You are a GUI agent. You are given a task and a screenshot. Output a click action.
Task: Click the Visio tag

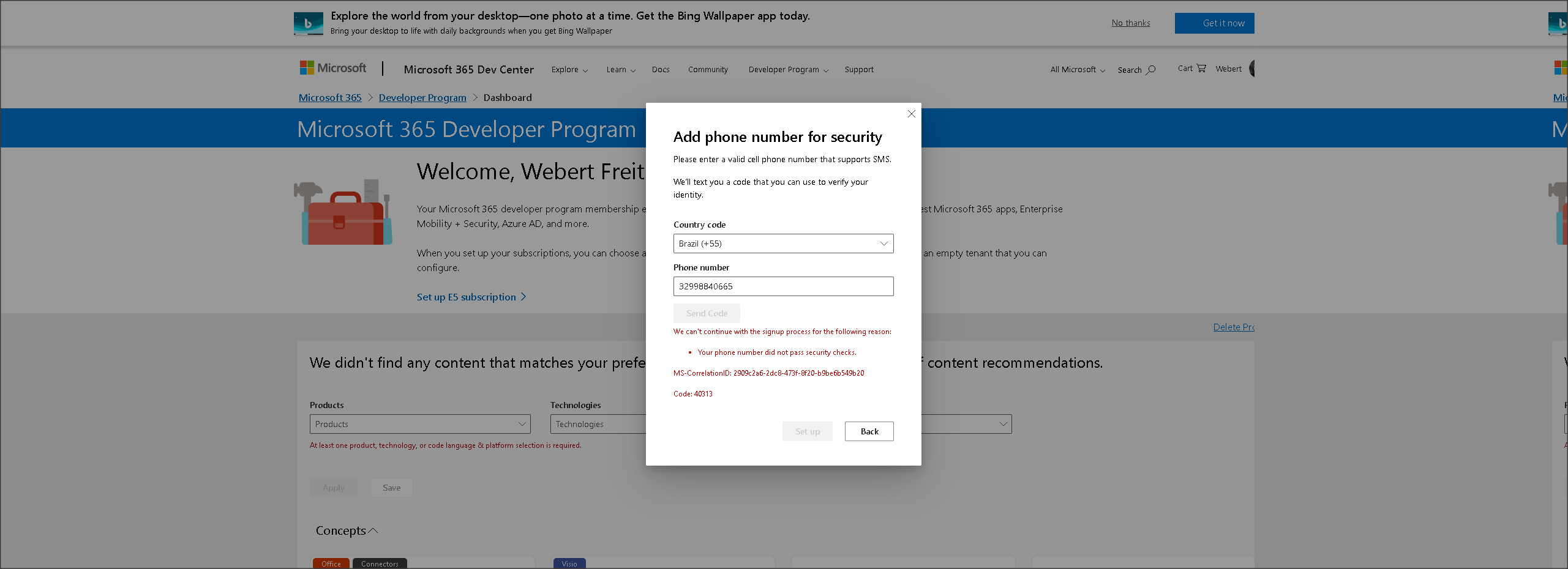pyautogui.click(x=569, y=563)
